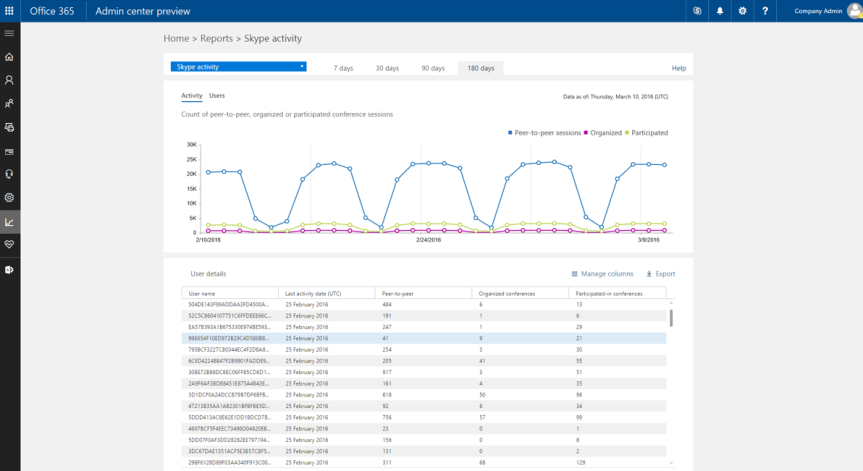This screenshot has height=471, width=863.
Task: Sort by the Peer-to-peer column header
Action: click(x=397, y=293)
